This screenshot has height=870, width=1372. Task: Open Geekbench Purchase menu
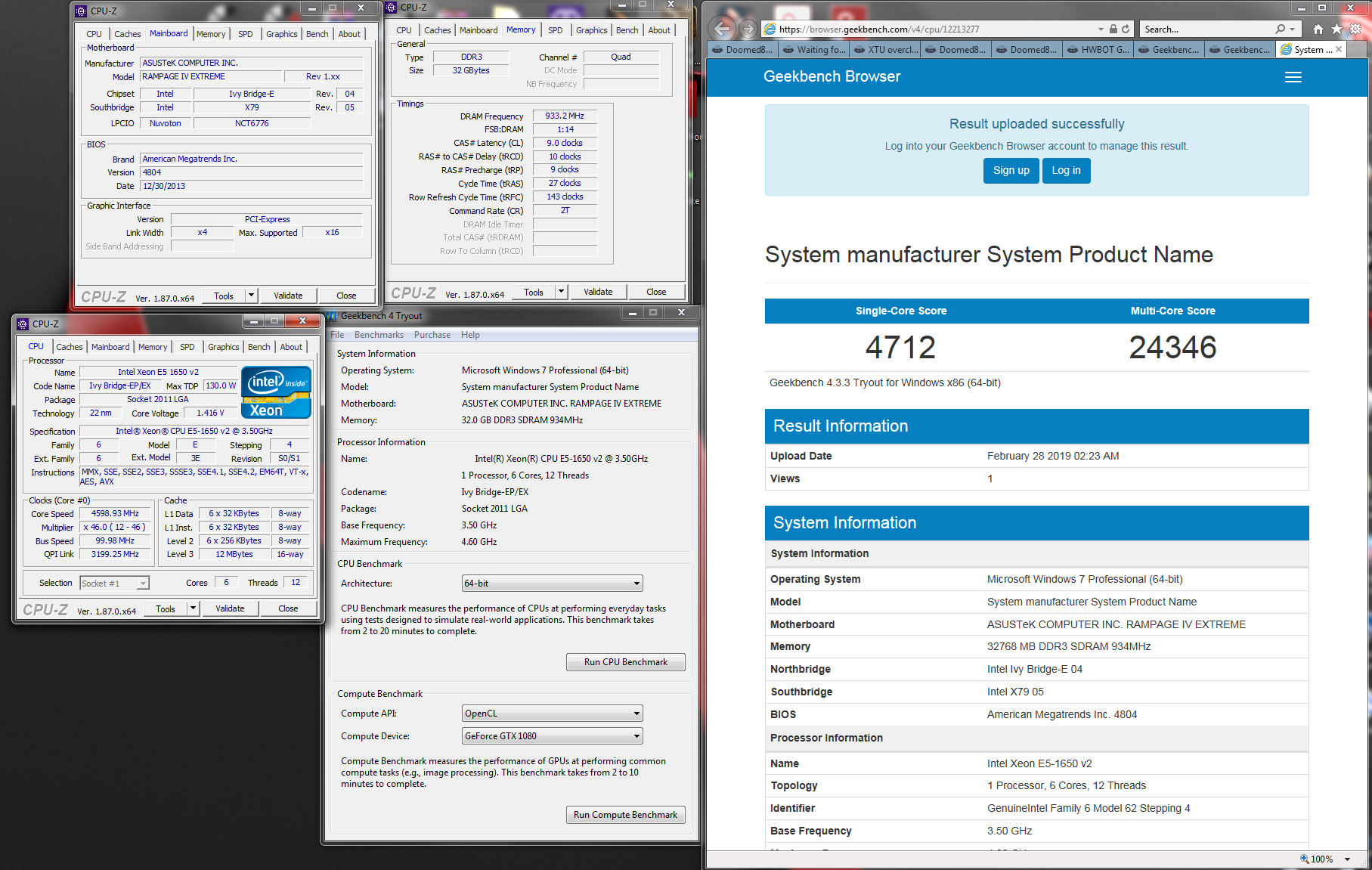coord(432,335)
